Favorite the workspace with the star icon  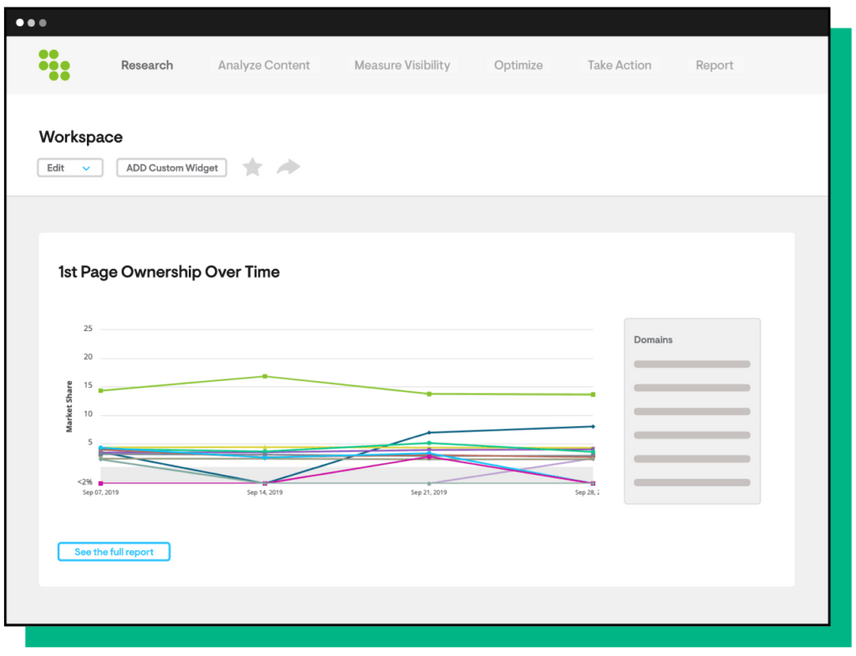pyautogui.click(x=252, y=167)
